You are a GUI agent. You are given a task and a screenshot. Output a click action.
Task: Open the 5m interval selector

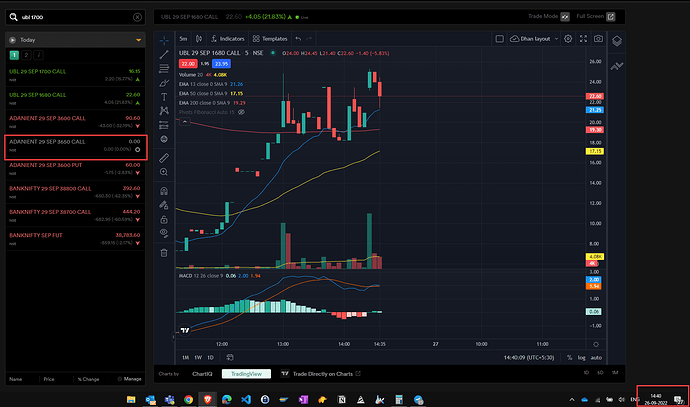pyautogui.click(x=183, y=39)
